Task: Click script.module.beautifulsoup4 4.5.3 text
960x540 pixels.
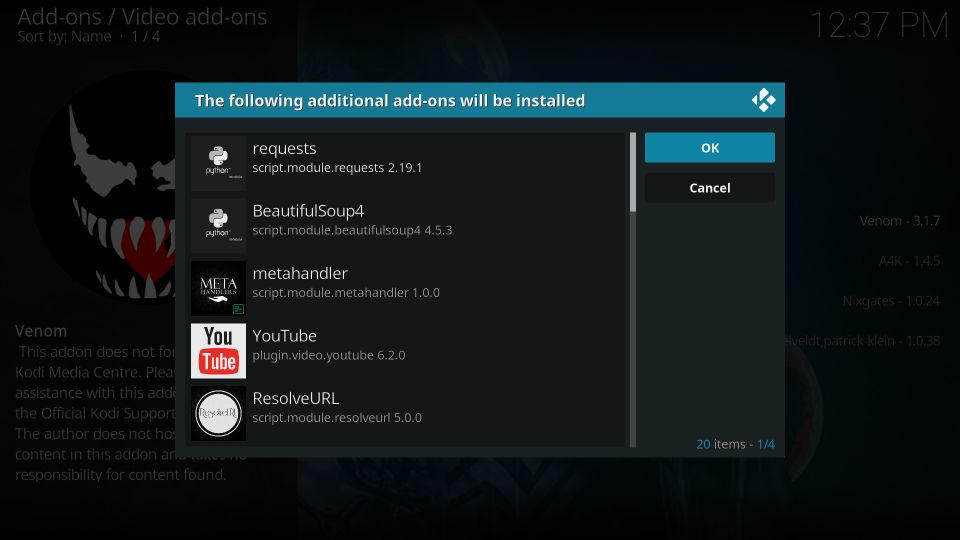Action: [x=352, y=230]
